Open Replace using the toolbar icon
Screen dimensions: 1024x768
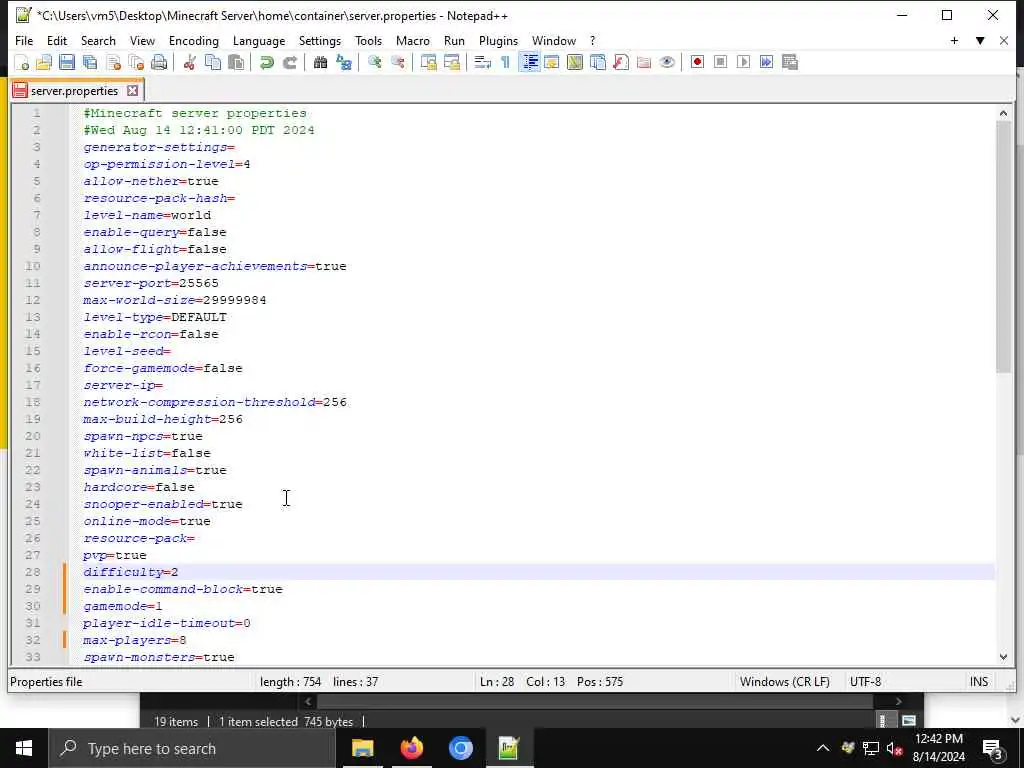click(x=344, y=62)
